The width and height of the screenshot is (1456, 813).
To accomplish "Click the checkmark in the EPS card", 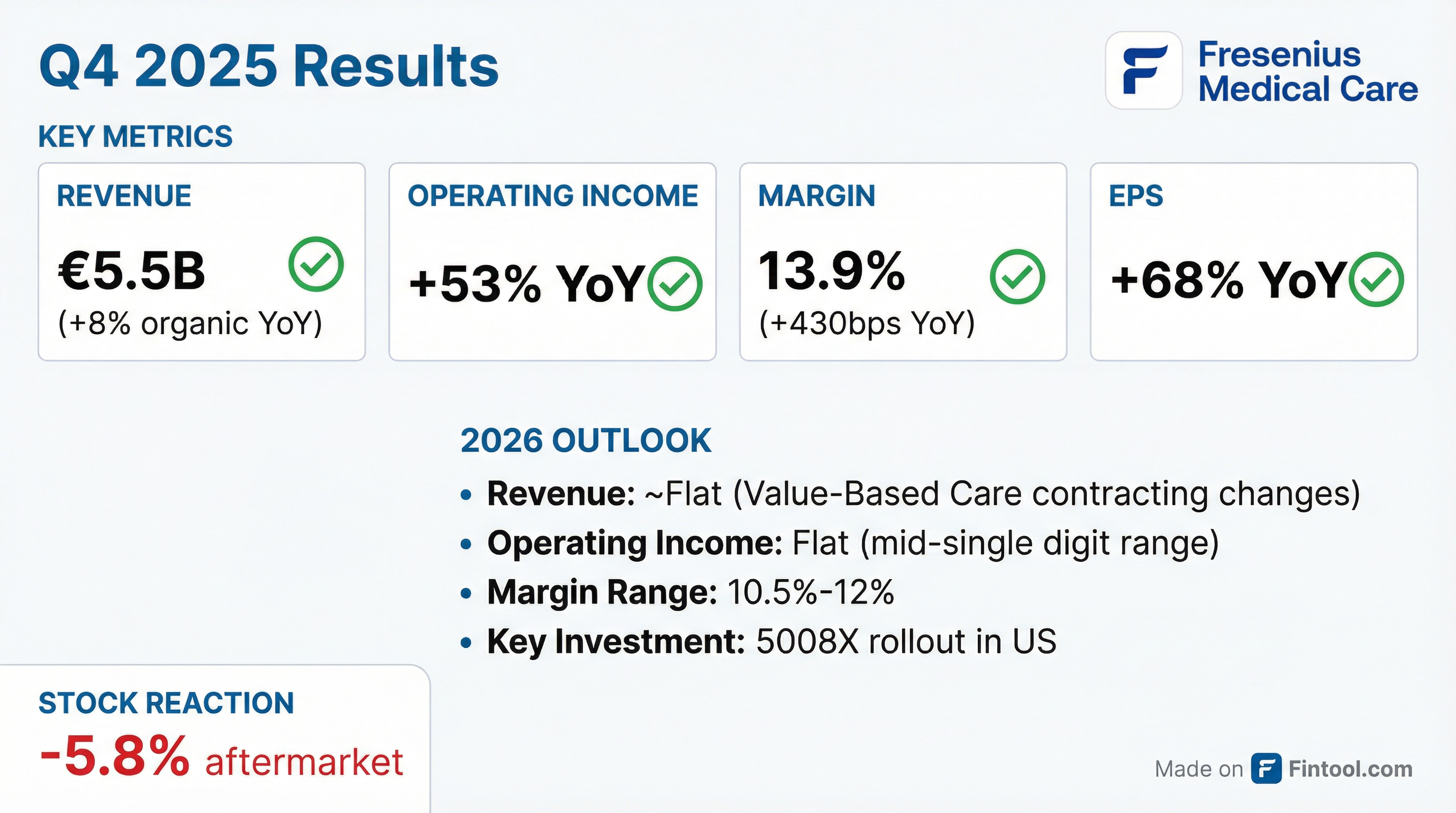I will click(1376, 279).
